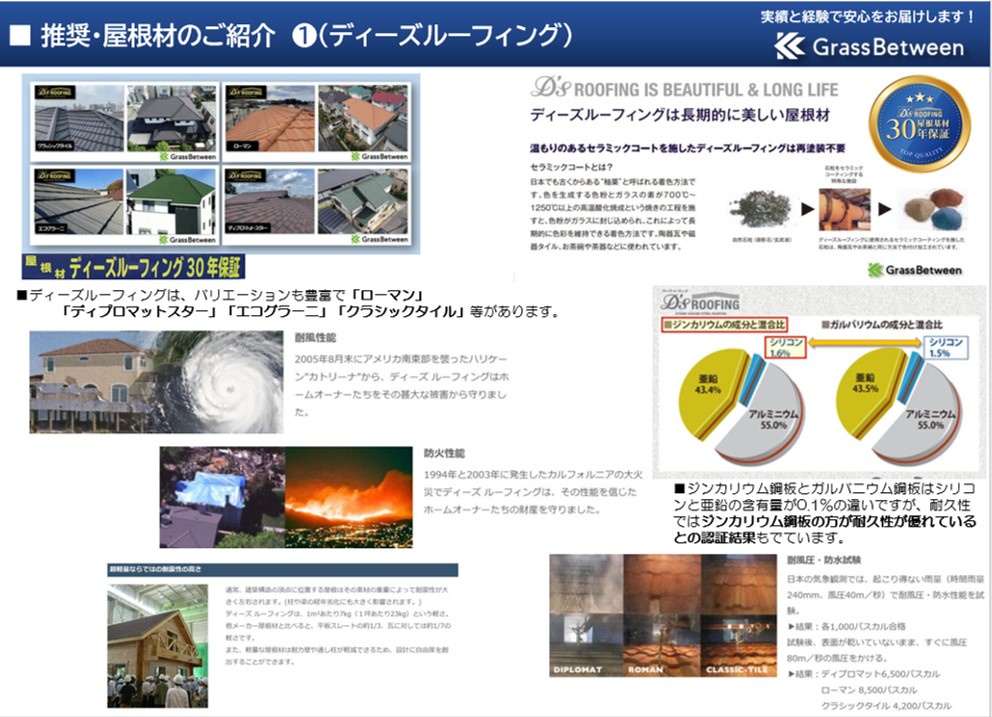Click the 超軽量ならではの耐震性の高さ header bar
Viewport: 992px width, 717px height.
[283, 570]
